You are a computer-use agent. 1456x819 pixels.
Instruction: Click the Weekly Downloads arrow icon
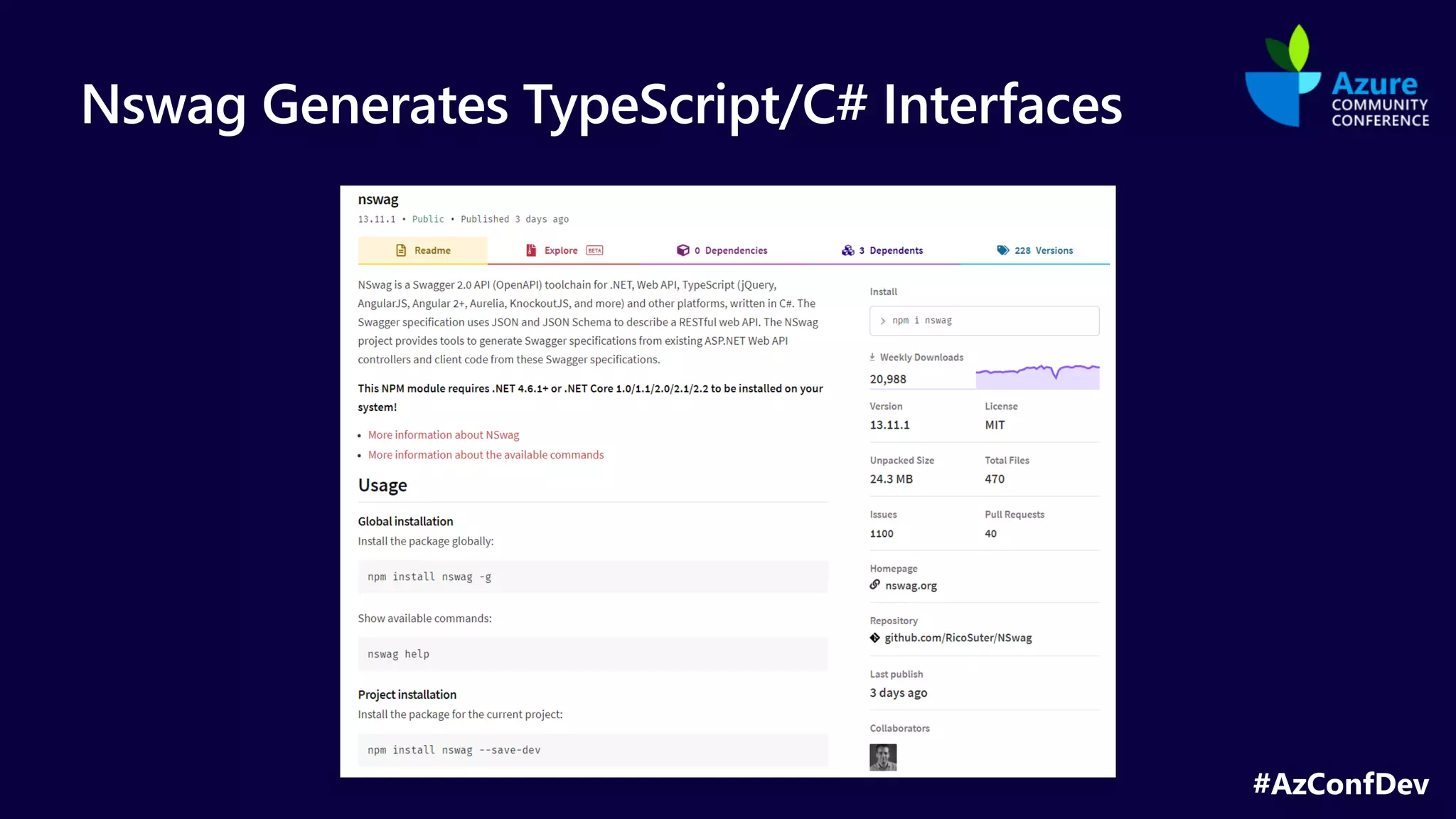(872, 357)
